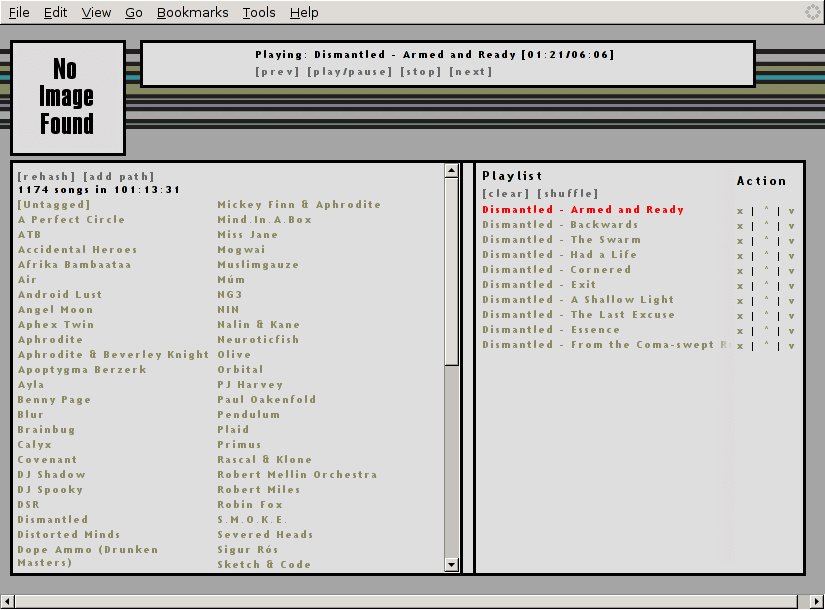Open the Go menu
Viewport: 825px width, 610px height.
134,12
